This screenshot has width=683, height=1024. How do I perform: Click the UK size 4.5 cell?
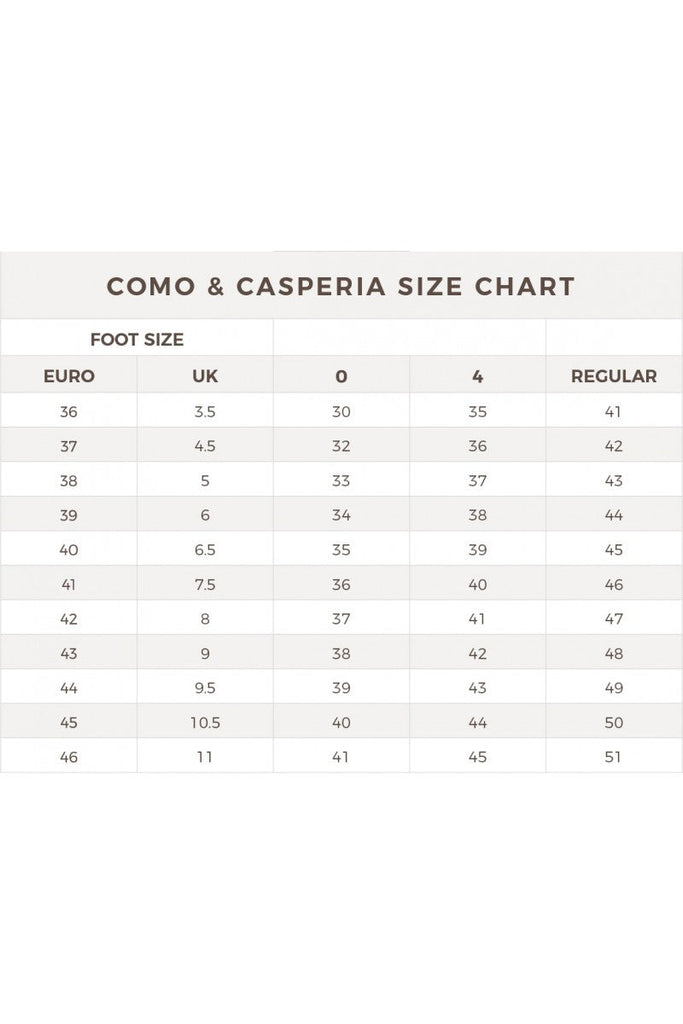[x=205, y=446]
